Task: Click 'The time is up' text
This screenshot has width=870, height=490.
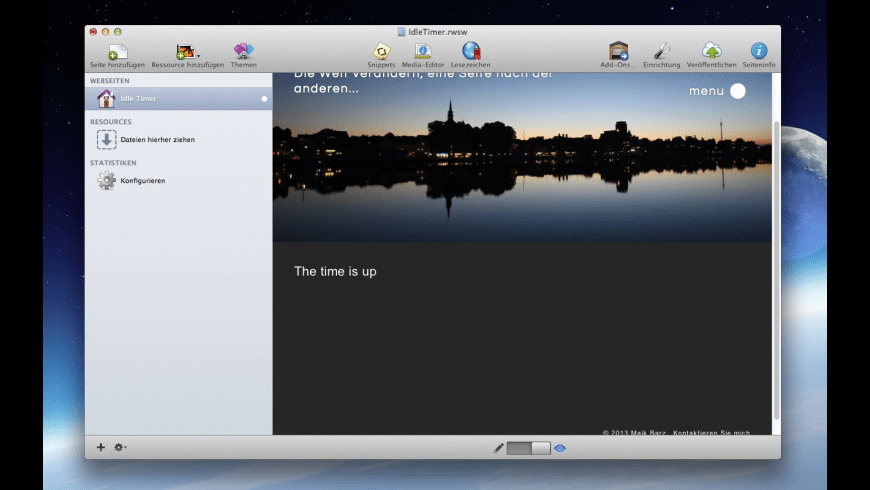Action: click(x=335, y=271)
